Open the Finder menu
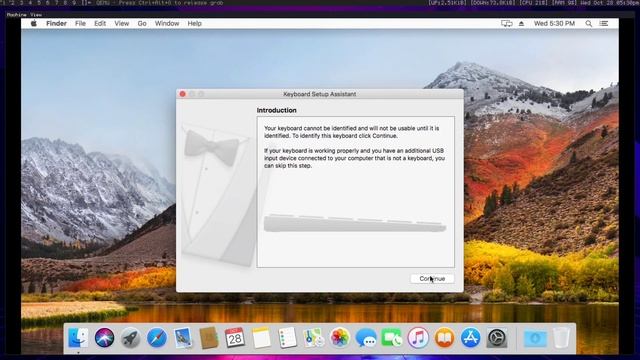Screen dimensions: 640x360 pos(56,24)
